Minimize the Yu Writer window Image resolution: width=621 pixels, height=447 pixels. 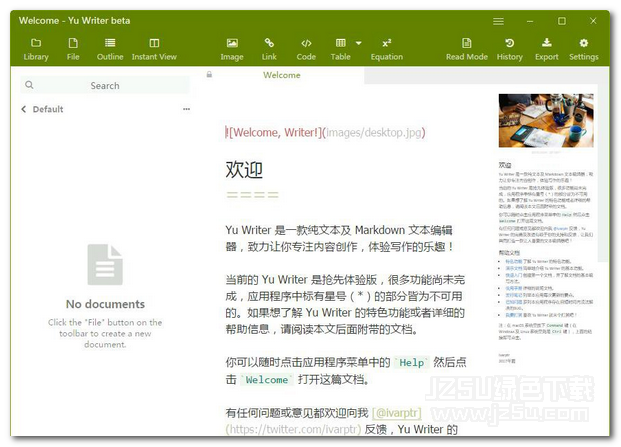pos(530,21)
